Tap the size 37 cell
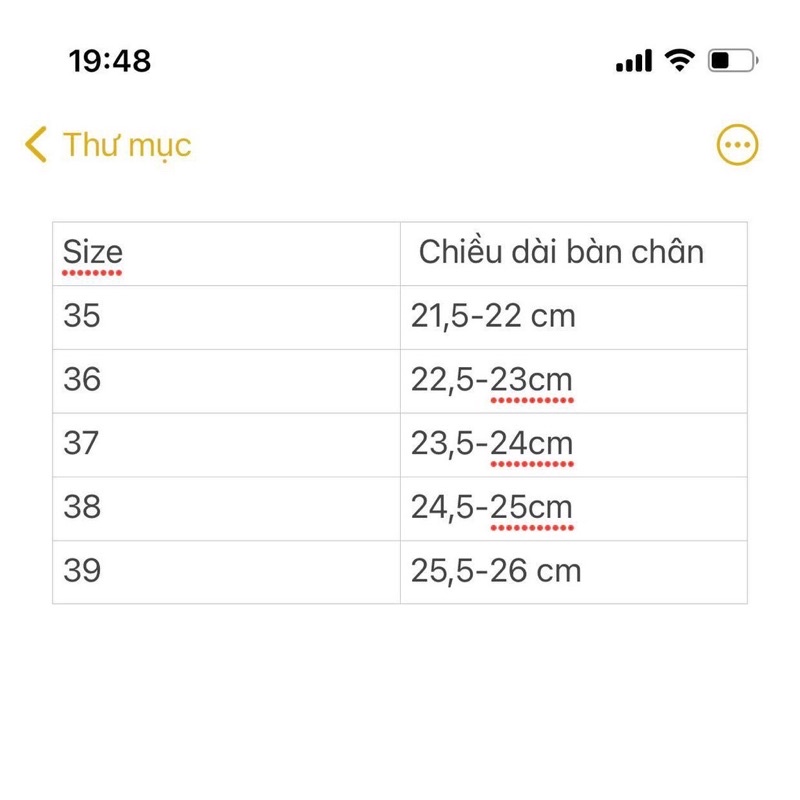This screenshot has width=800, height=800. tap(82, 443)
